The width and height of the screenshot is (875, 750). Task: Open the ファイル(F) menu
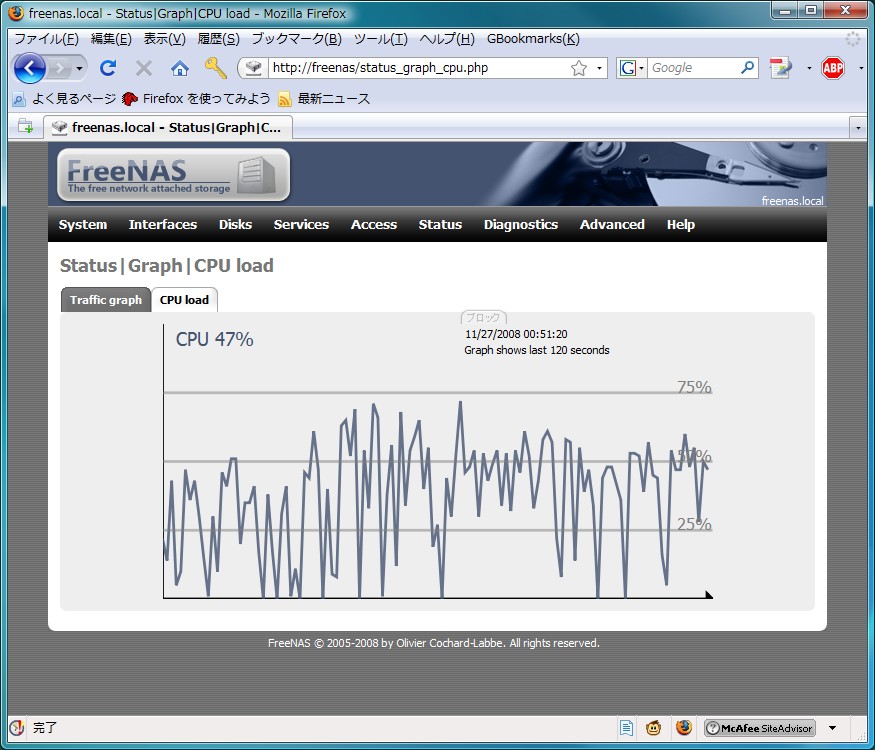46,39
